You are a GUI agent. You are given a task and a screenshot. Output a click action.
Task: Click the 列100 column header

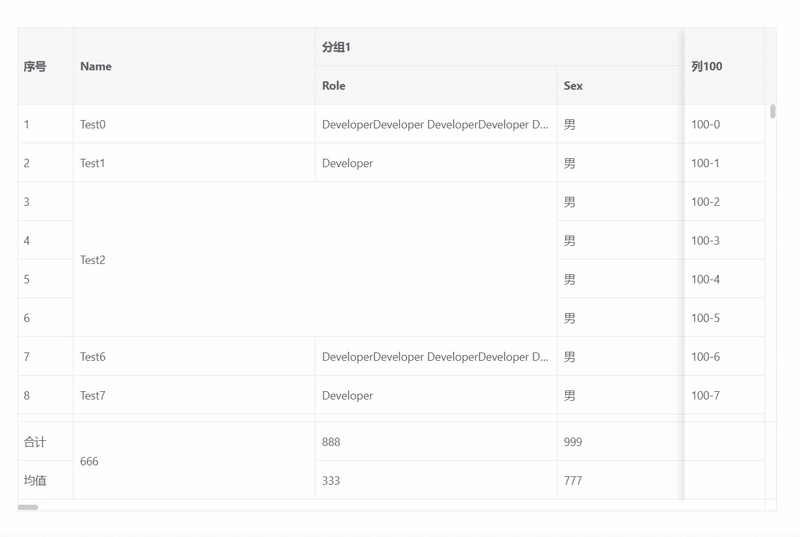coord(724,66)
